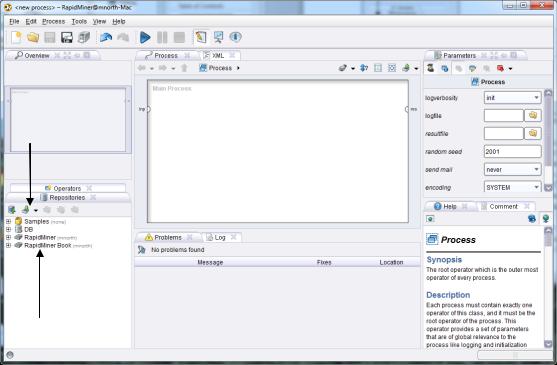This screenshot has height=365, width=557.
Task: Select the Process tab above the canvas
Action: point(166,56)
